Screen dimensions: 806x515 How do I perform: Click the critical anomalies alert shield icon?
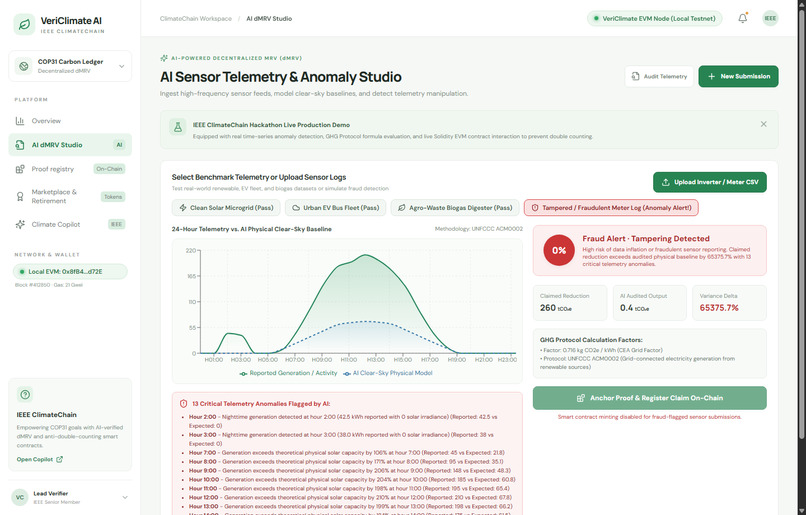pyautogui.click(x=184, y=404)
